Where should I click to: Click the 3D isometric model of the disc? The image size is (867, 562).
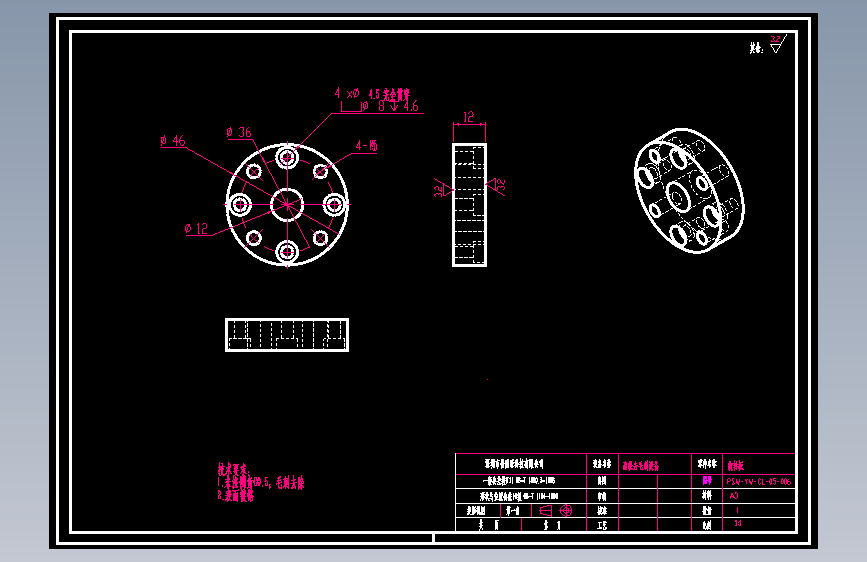click(x=689, y=191)
